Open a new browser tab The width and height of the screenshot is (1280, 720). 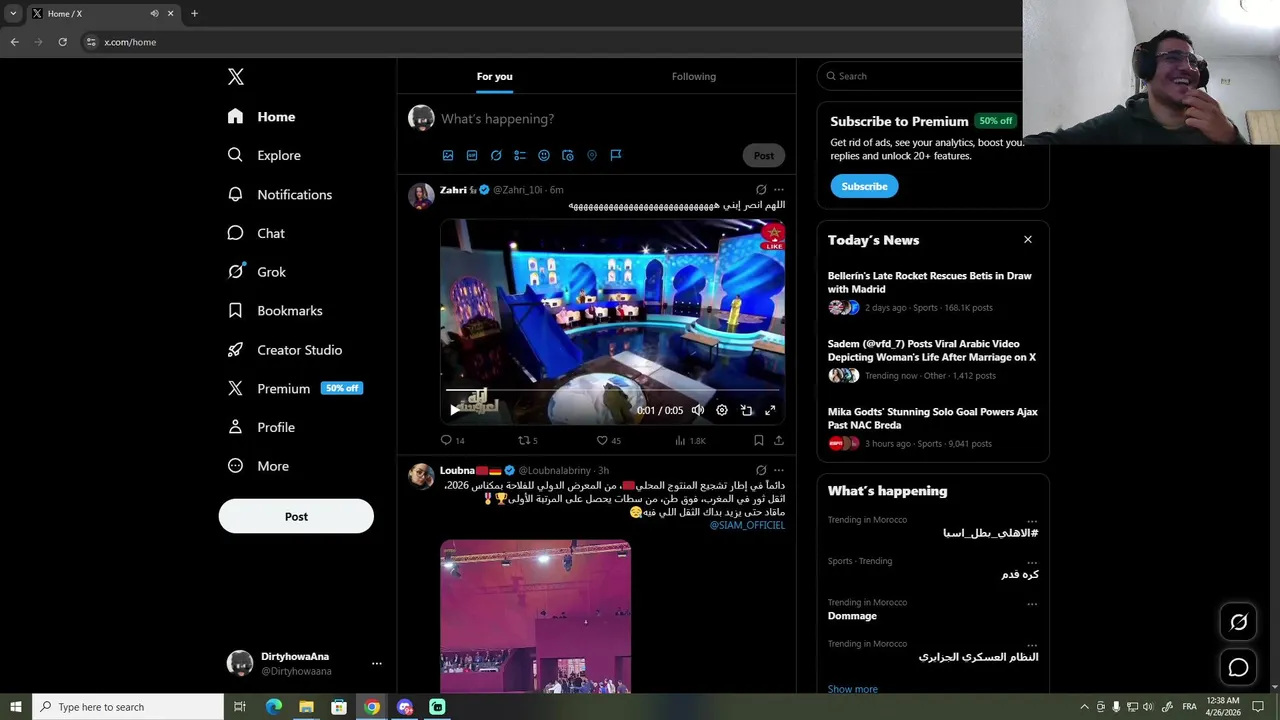[x=194, y=13]
